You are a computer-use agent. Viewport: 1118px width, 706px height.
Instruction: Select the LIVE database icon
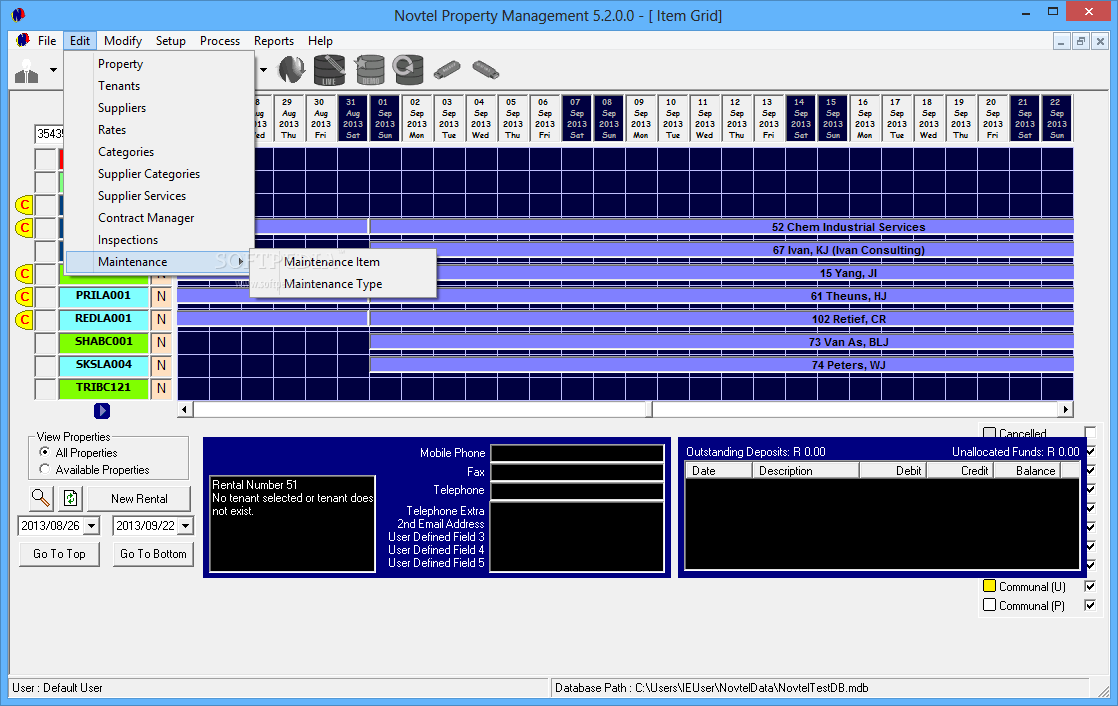[329, 70]
